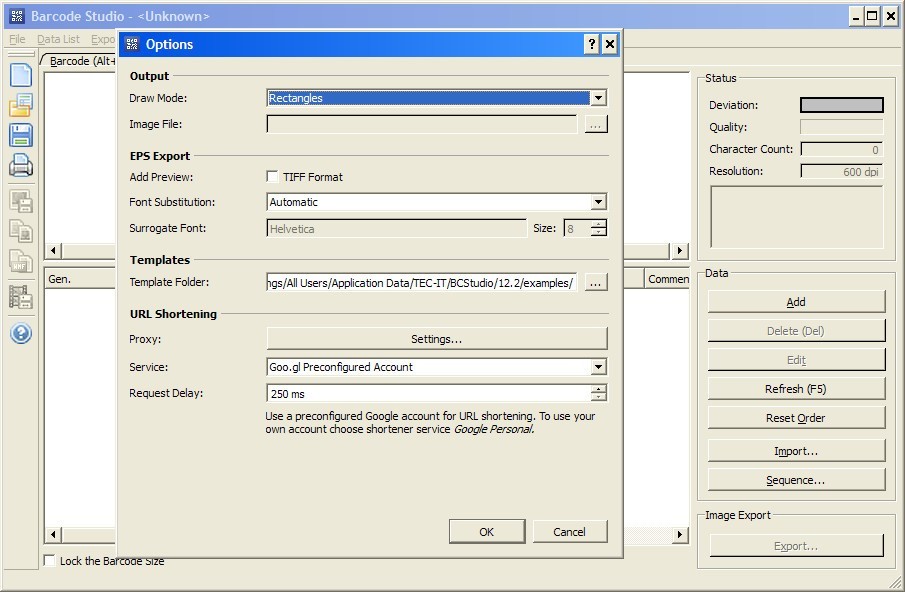Enable TIFF Format for EPS preview
Image resolution: width=905 pixels, height=592 pixels.
tap(271, 175)
